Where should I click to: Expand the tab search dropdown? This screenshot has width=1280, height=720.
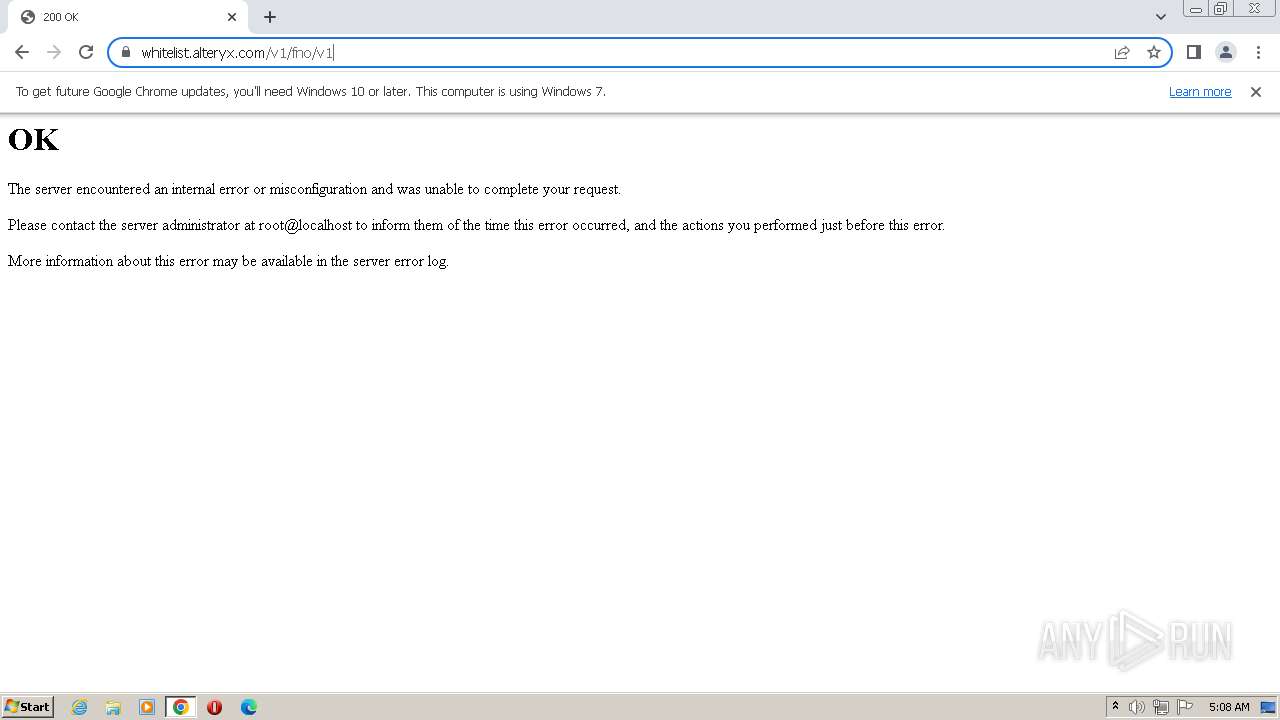tap(1161, 17)
